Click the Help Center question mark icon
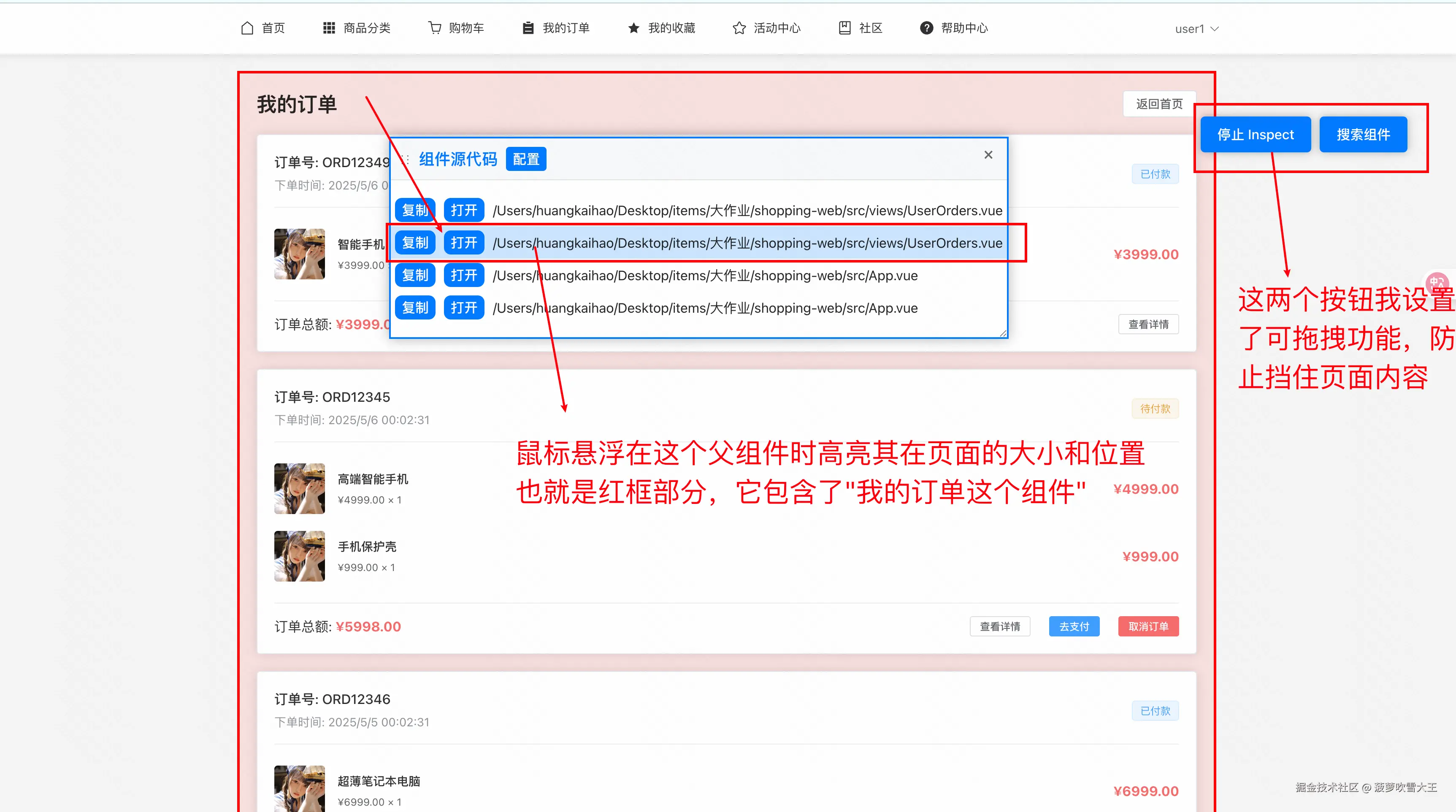The image size is (1456, 812). 926,28
